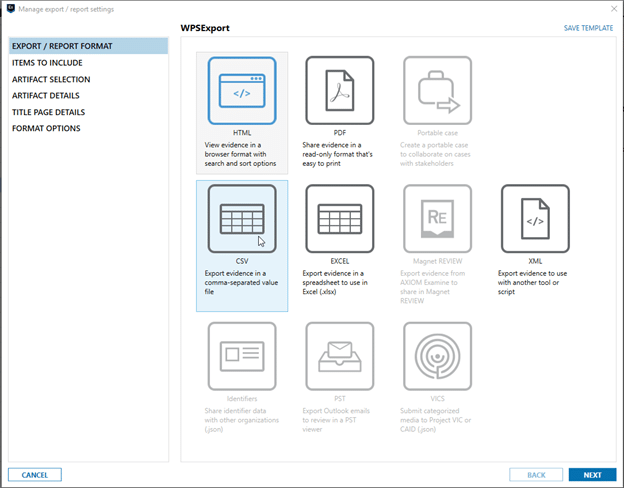The width and height of the screenshot is (624, 488).
Task: Click the Portable case briefcase icon
Action: tap(437, 91)
